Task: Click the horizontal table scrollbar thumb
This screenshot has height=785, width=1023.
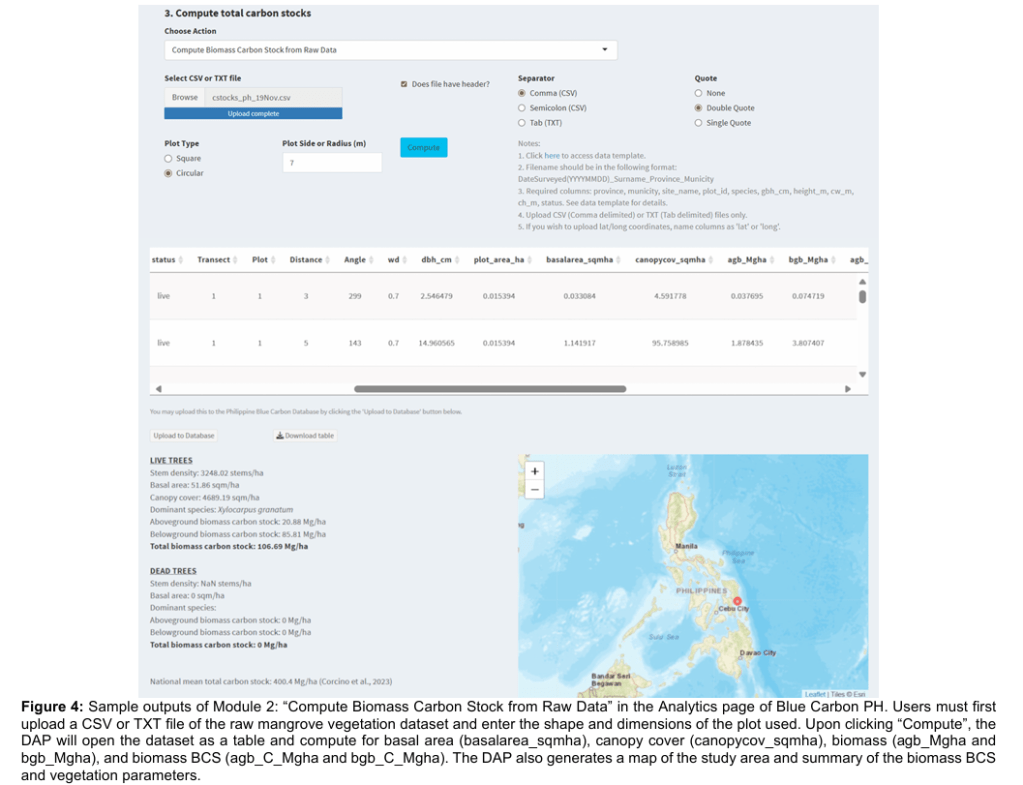Action: click(x=490, y=389)
